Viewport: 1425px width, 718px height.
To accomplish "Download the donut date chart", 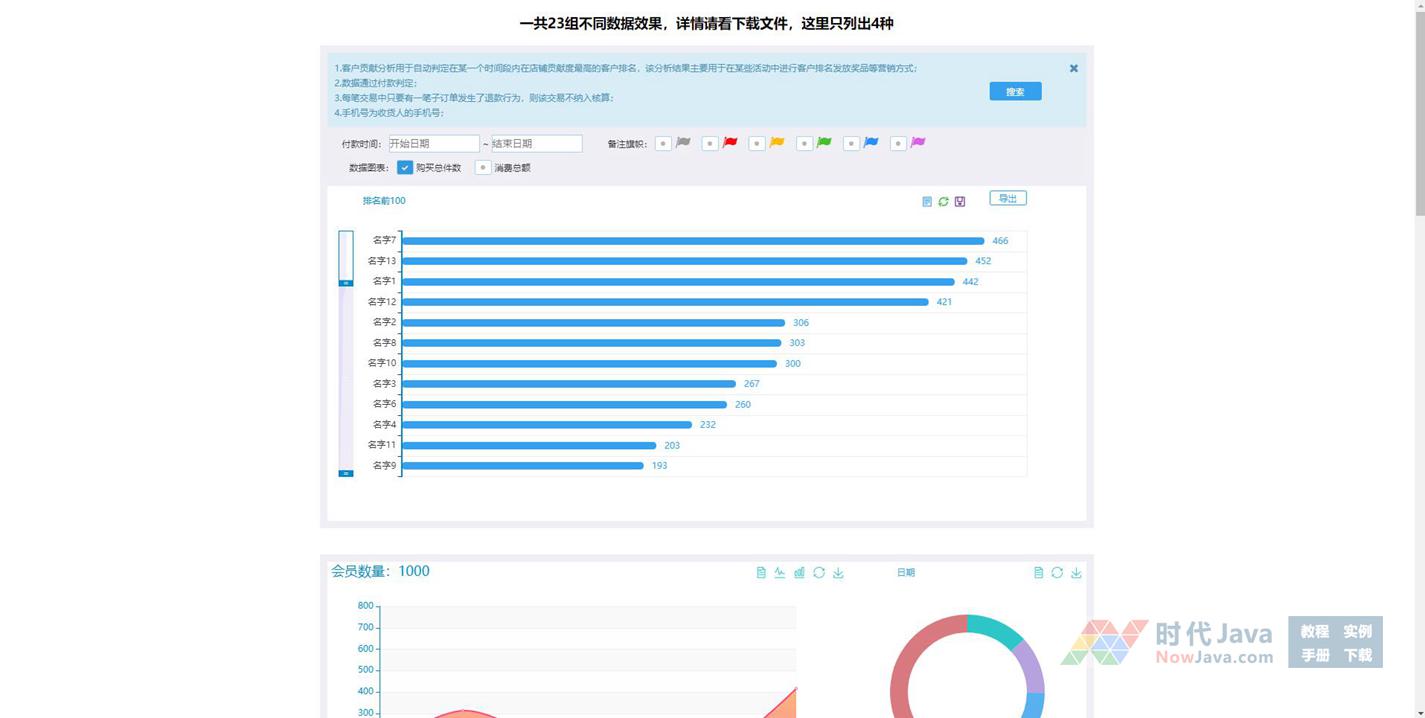I will (x=1076, y=573).
